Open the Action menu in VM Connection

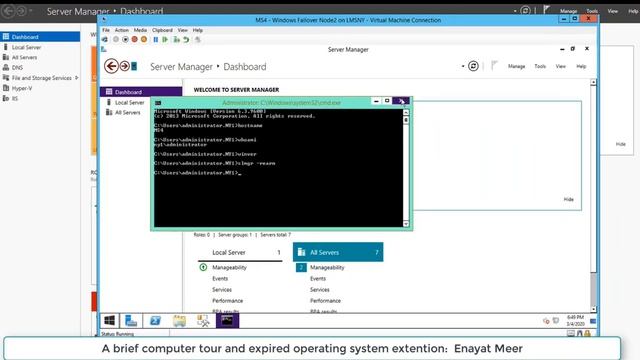[122, 30]
